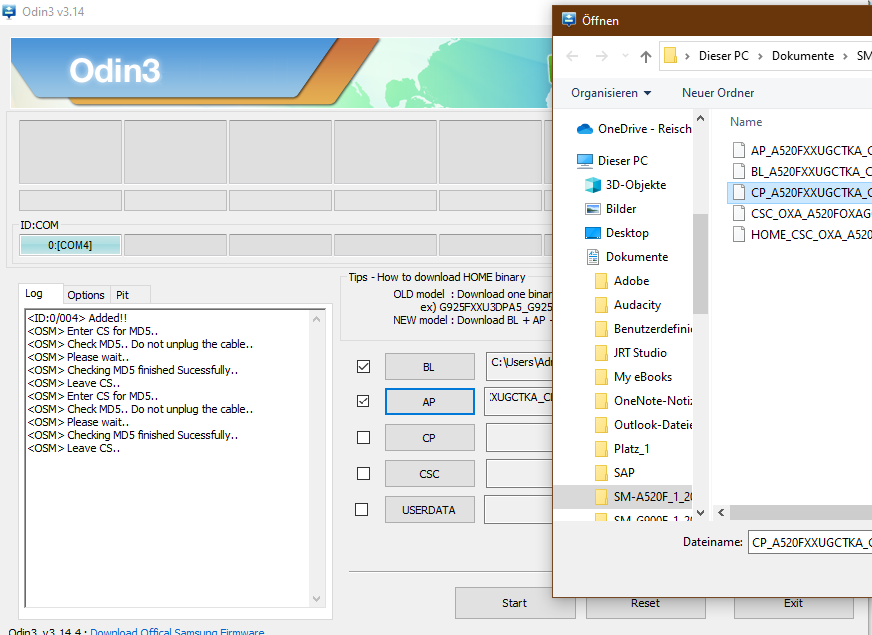The height and width of the screenshot is (635, 872).
Task: Click the Start button in Odin3
Action: tap(514, 603)
